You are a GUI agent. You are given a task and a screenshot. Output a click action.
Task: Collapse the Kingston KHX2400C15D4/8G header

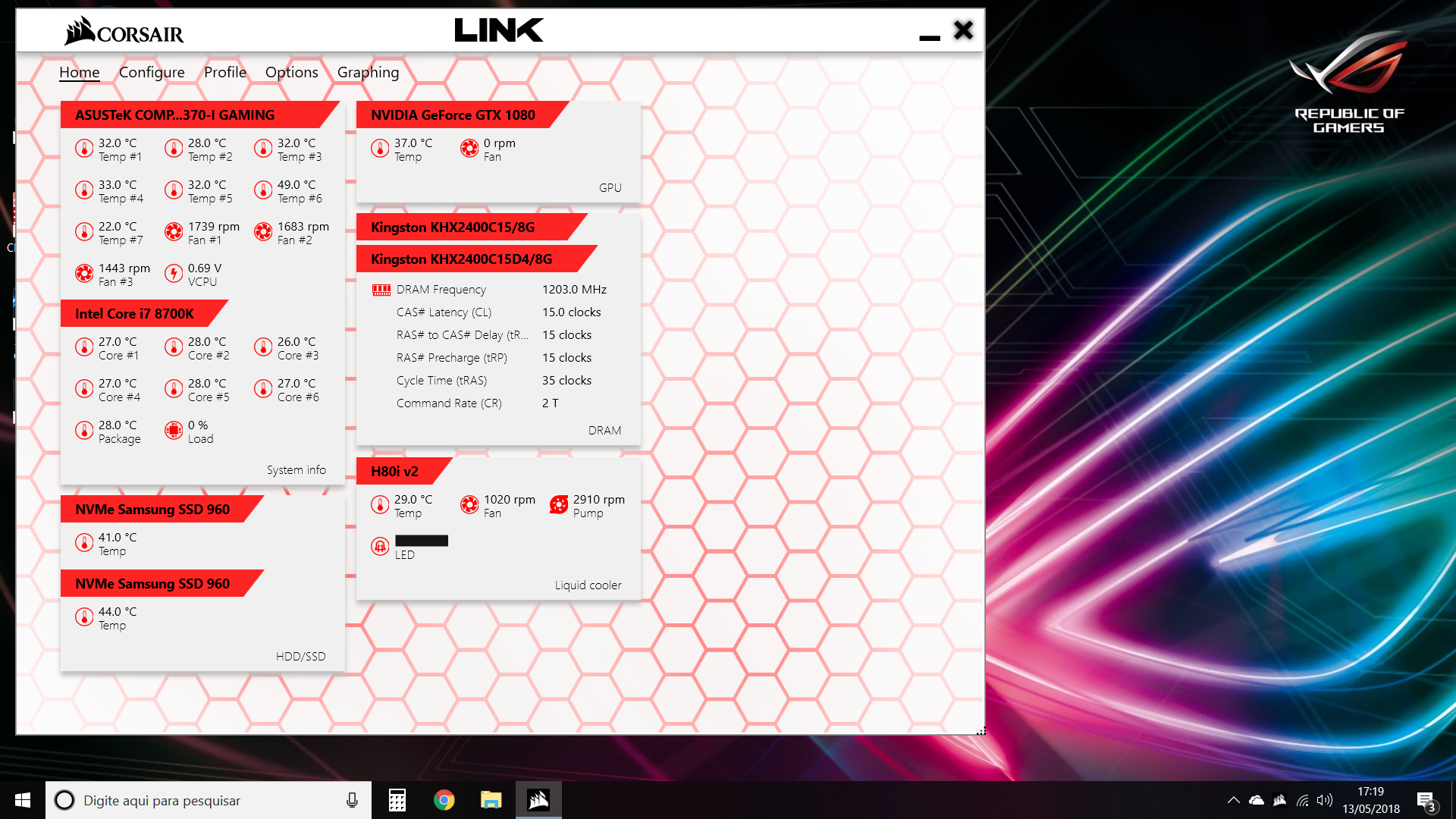click(461, 259)
